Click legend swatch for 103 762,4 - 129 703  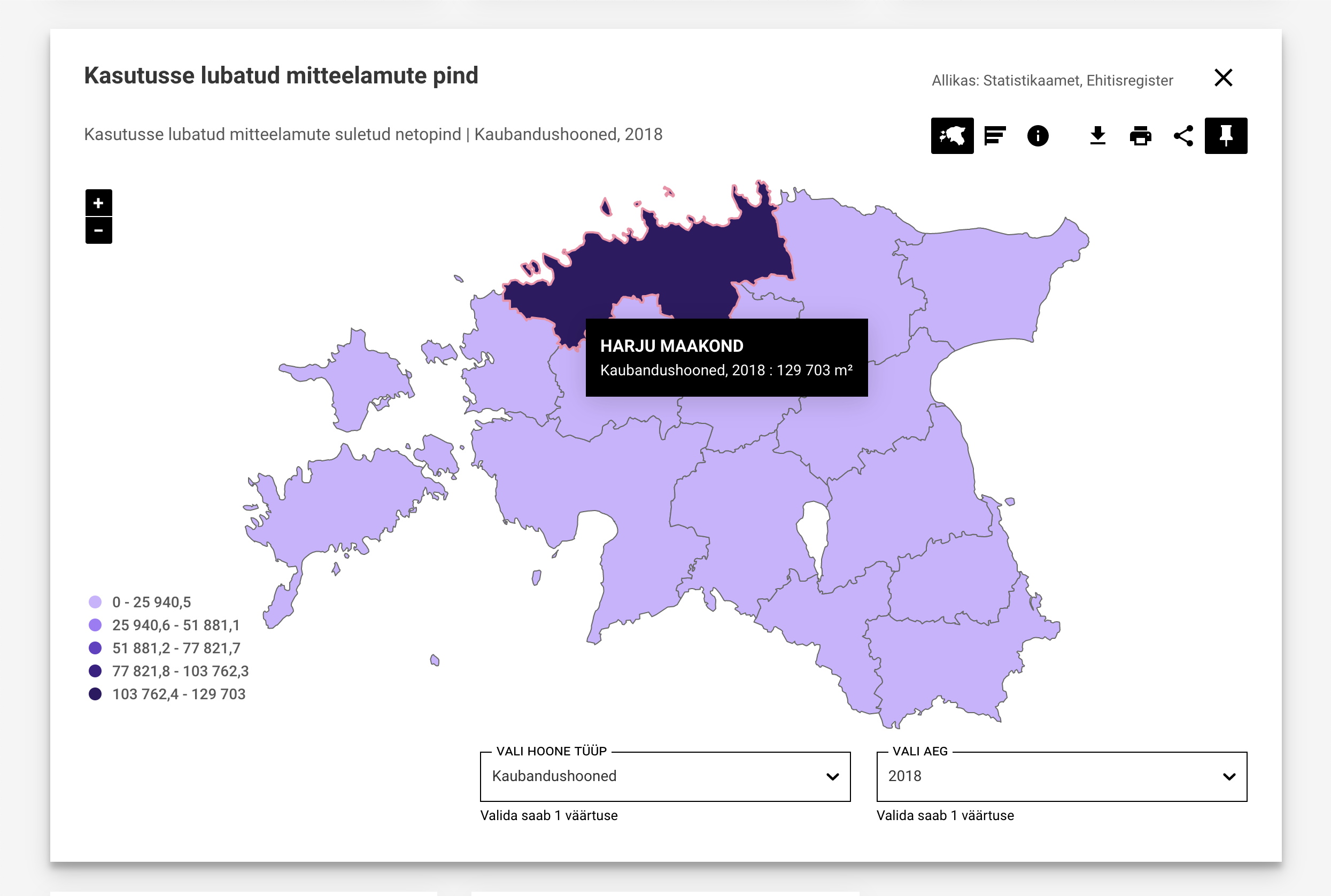pos(95,694)
